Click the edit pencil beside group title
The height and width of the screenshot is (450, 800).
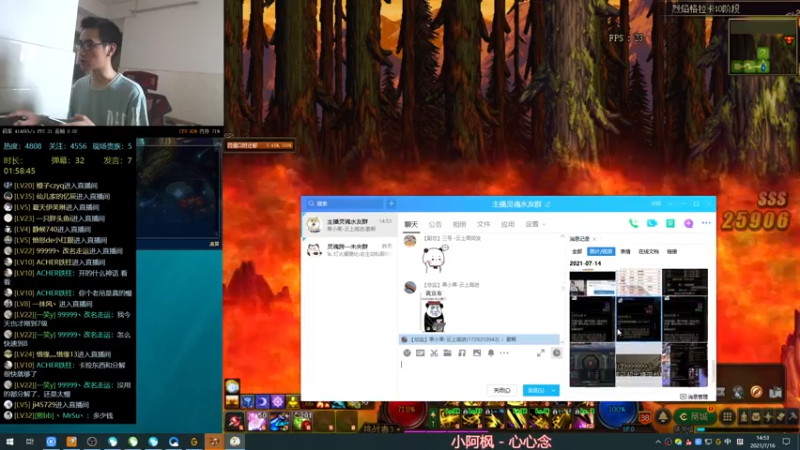pos(547,204)
